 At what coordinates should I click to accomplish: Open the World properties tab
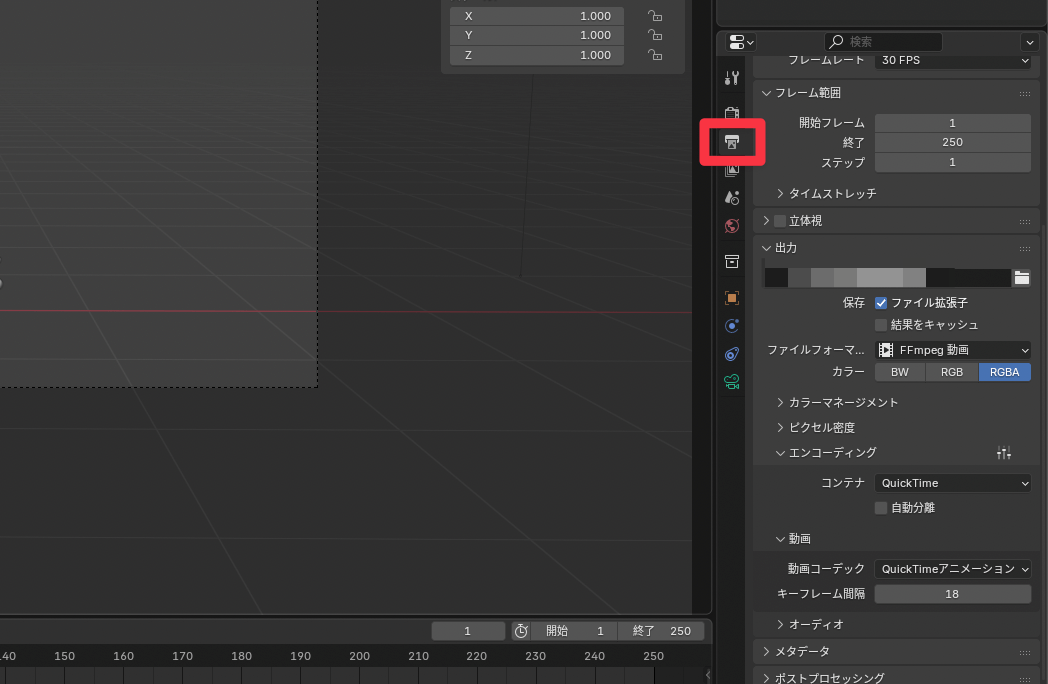[x=732, y=226]
